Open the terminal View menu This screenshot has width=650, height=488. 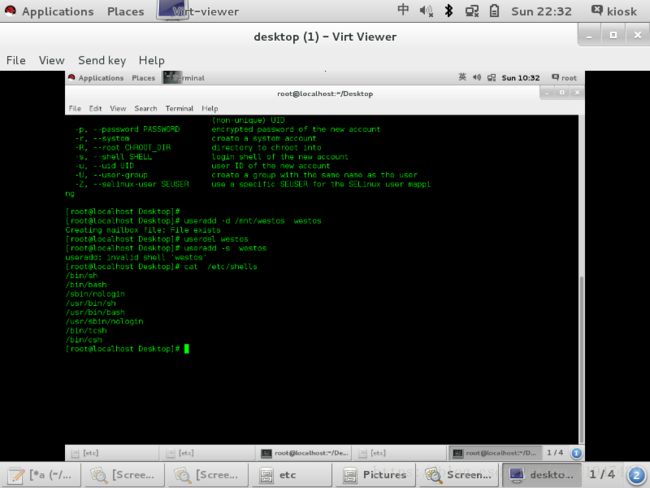click(x=118, y=109)
